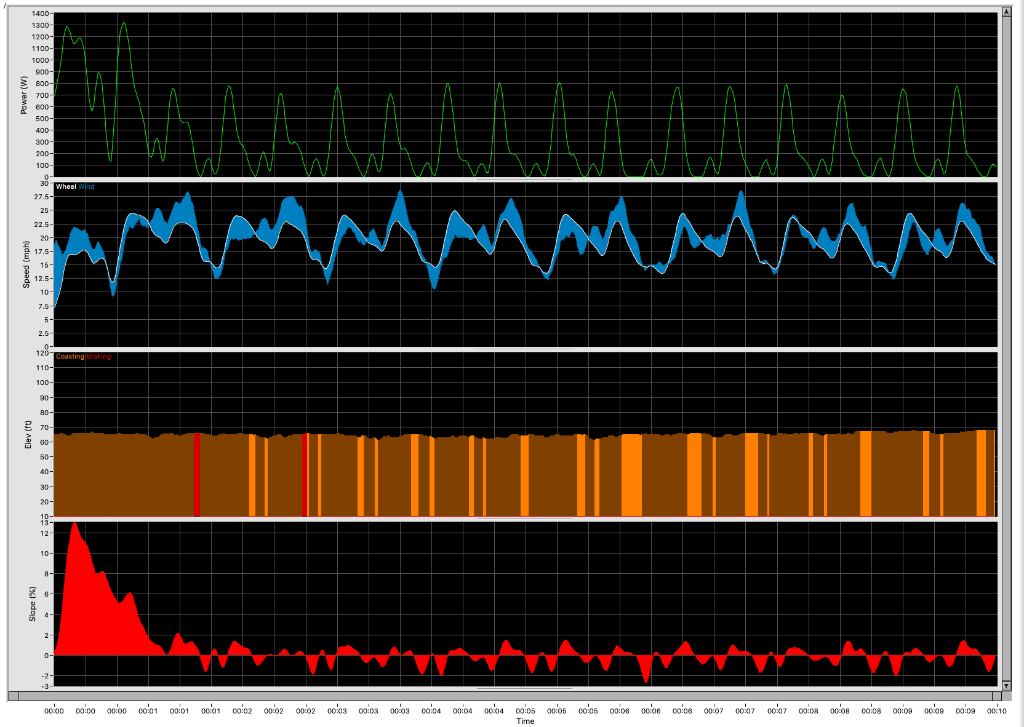Click the 00:10 label on the Time axis
This screenshot has height=727, width=1024.
point(996,711)
